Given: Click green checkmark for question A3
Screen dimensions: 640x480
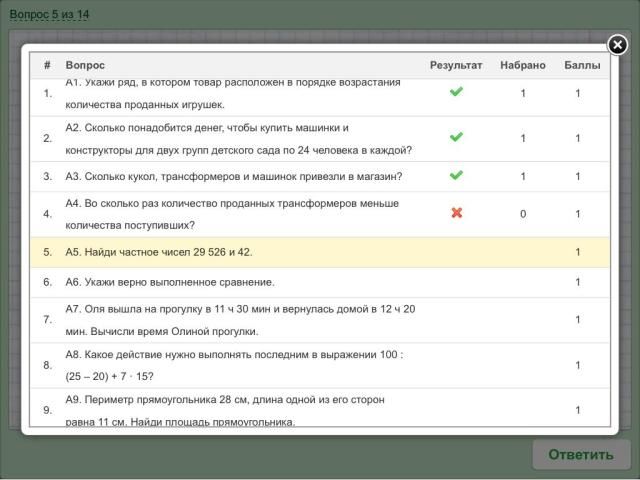Looking at the screenshot, I should click(456, 176).
